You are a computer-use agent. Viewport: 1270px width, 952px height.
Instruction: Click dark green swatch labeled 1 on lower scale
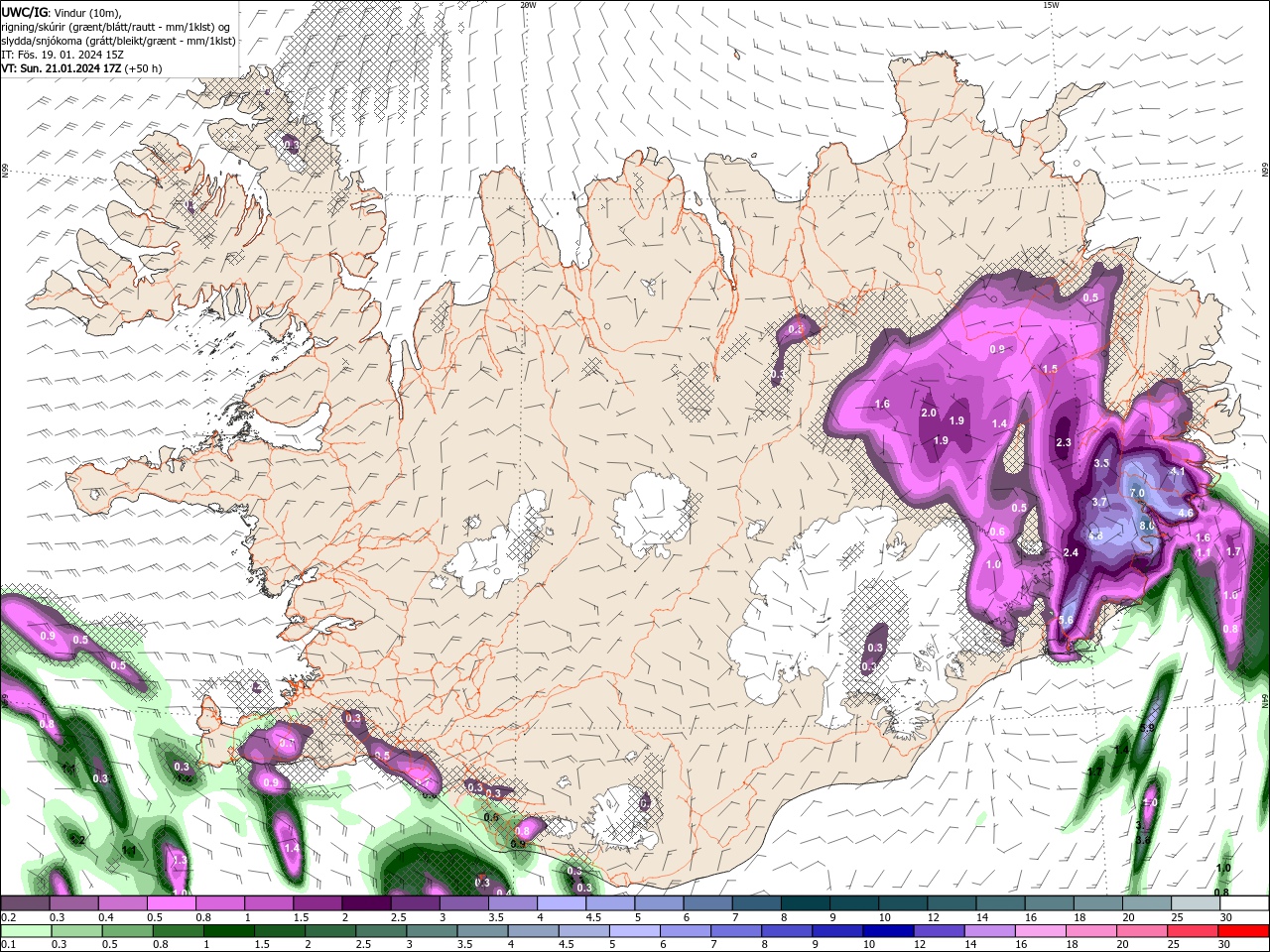(228, 931)
